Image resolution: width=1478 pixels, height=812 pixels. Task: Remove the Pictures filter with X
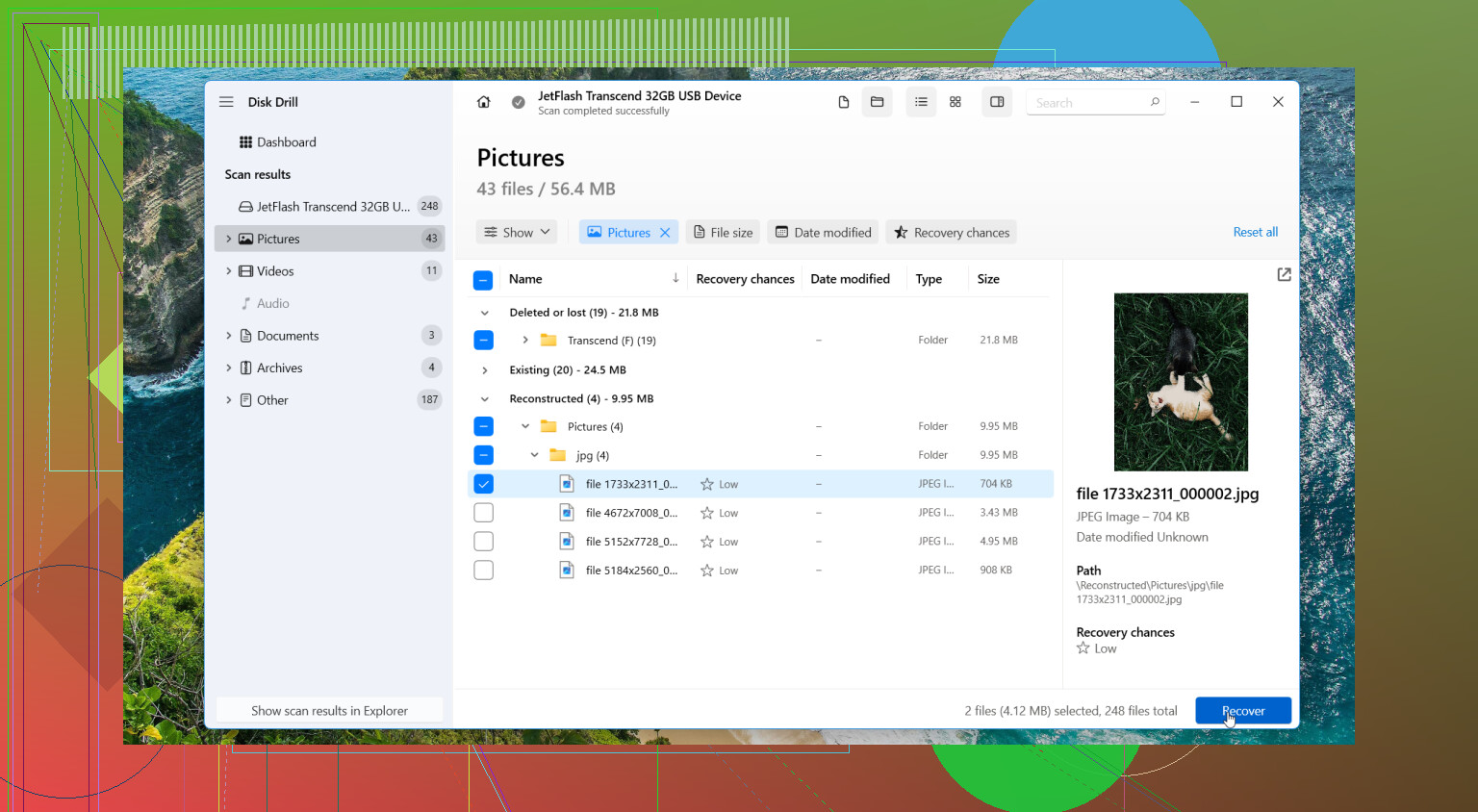point(665,233)
